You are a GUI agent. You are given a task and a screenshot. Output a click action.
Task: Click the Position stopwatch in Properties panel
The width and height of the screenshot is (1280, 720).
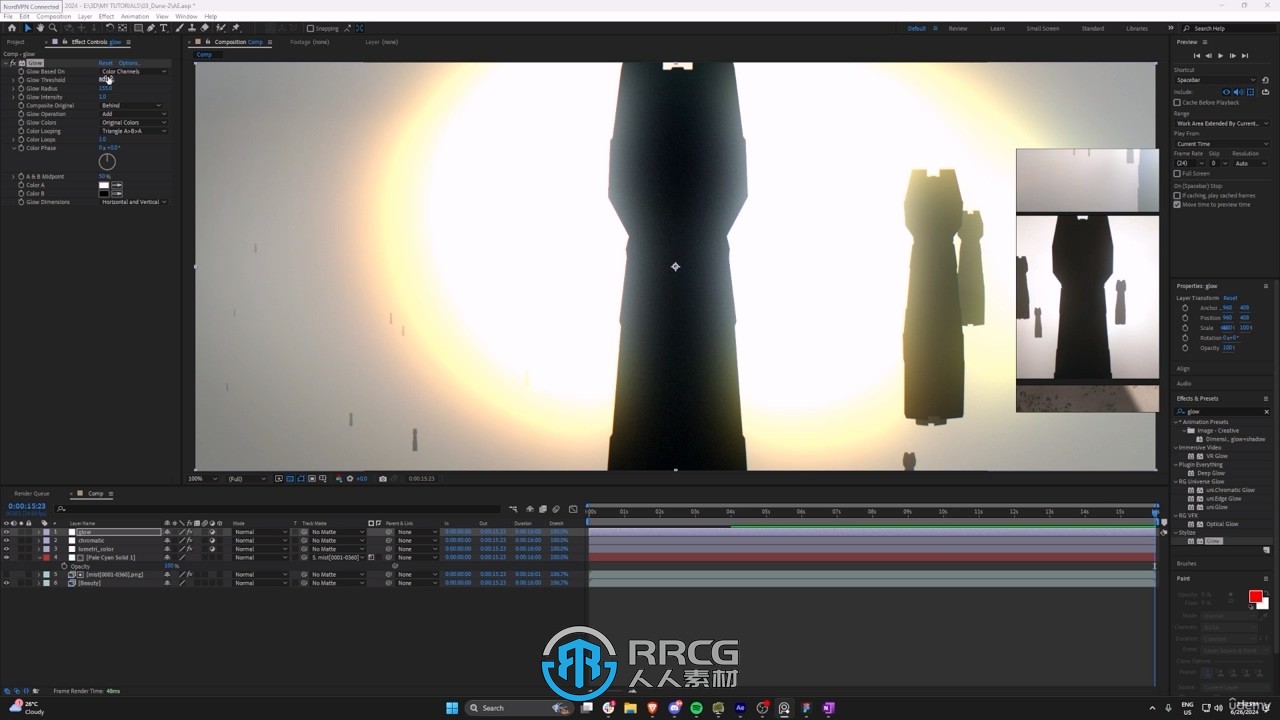tap(1185, 318)
